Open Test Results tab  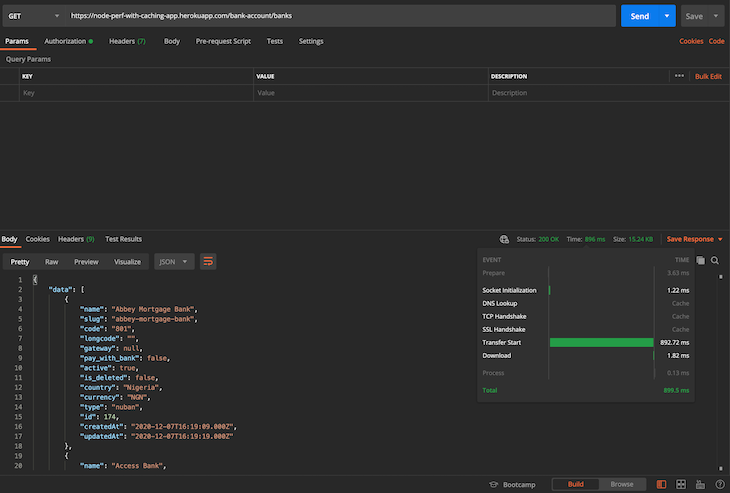click(x=123, y=239)
